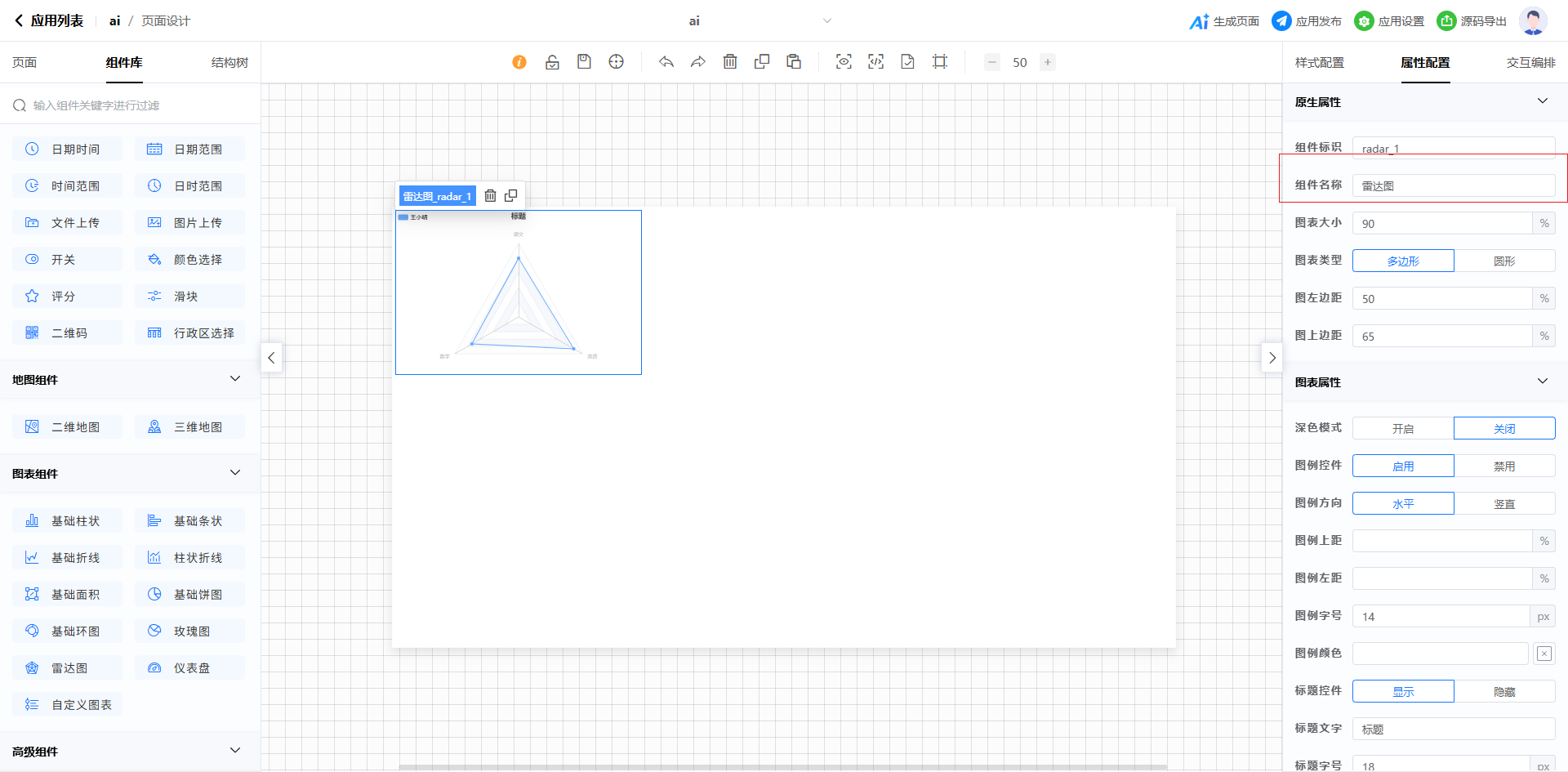Image resolution: width=1568 pixels, height=772 pixels.
Task: Click the 应用发布 button
Action: (x=1307, y=21)
